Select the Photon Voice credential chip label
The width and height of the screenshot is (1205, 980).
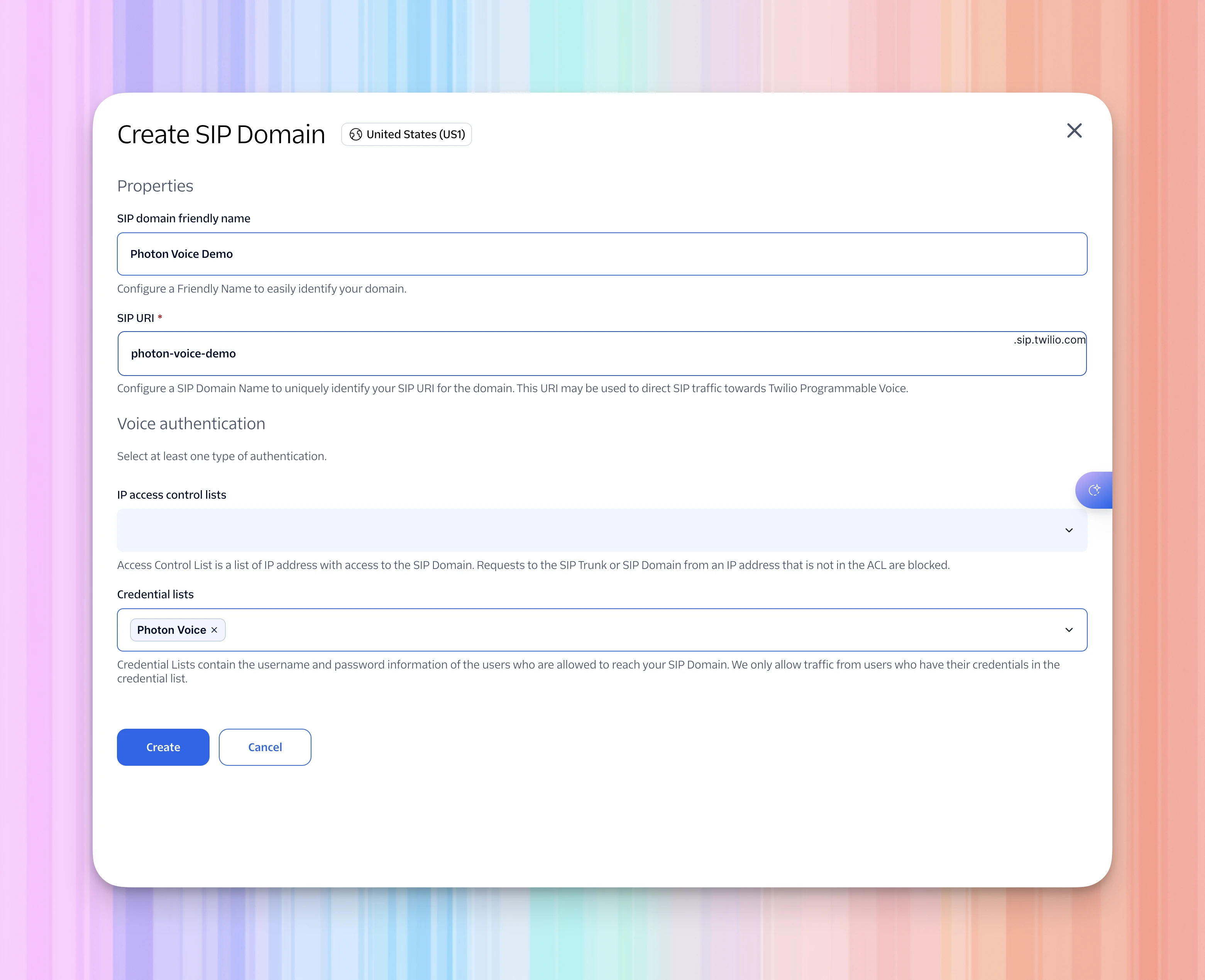(x=172, y=630)
